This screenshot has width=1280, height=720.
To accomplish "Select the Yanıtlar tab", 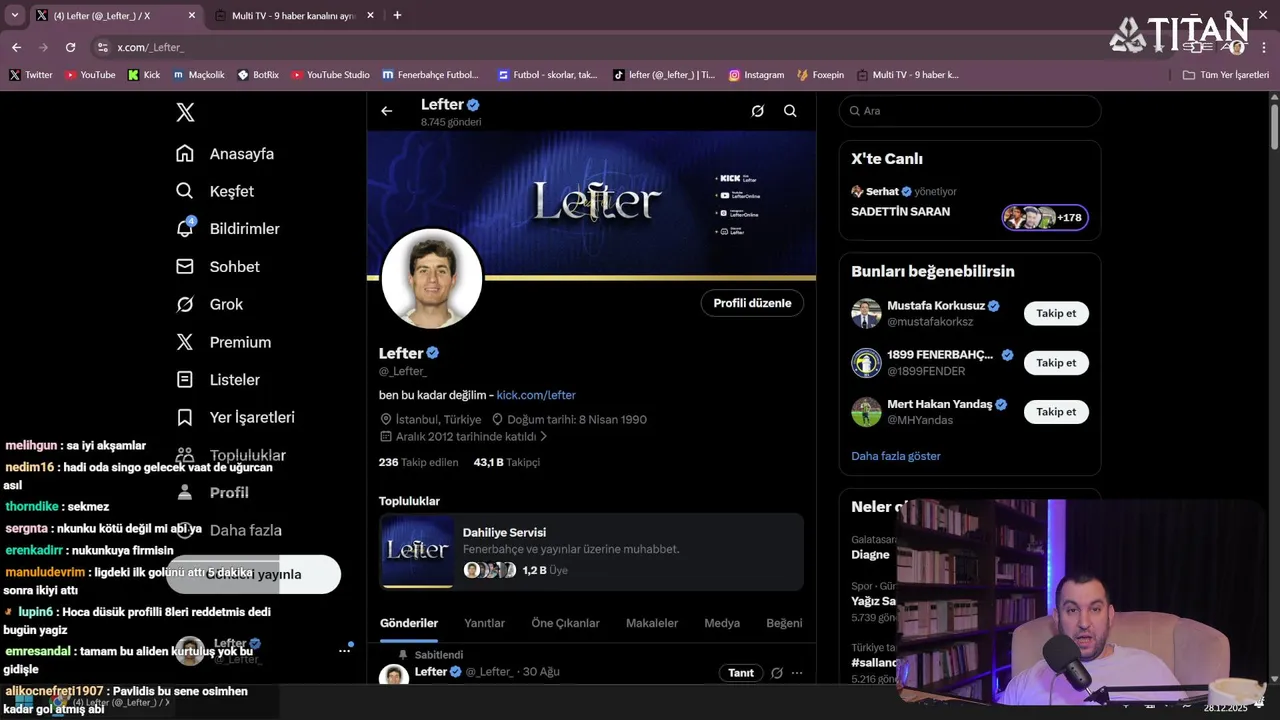I will click(x=484, y=623).
